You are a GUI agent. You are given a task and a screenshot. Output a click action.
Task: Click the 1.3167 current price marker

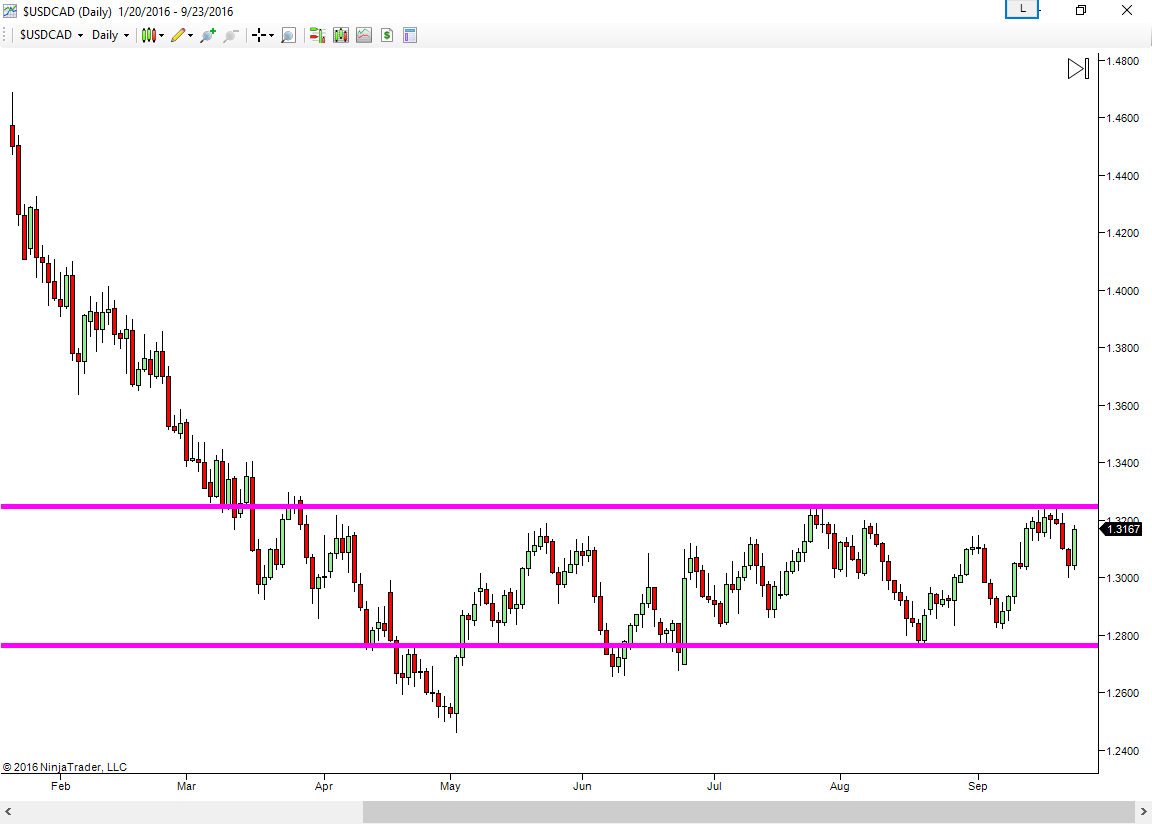pyautogui.click(x=1121, y=529)
